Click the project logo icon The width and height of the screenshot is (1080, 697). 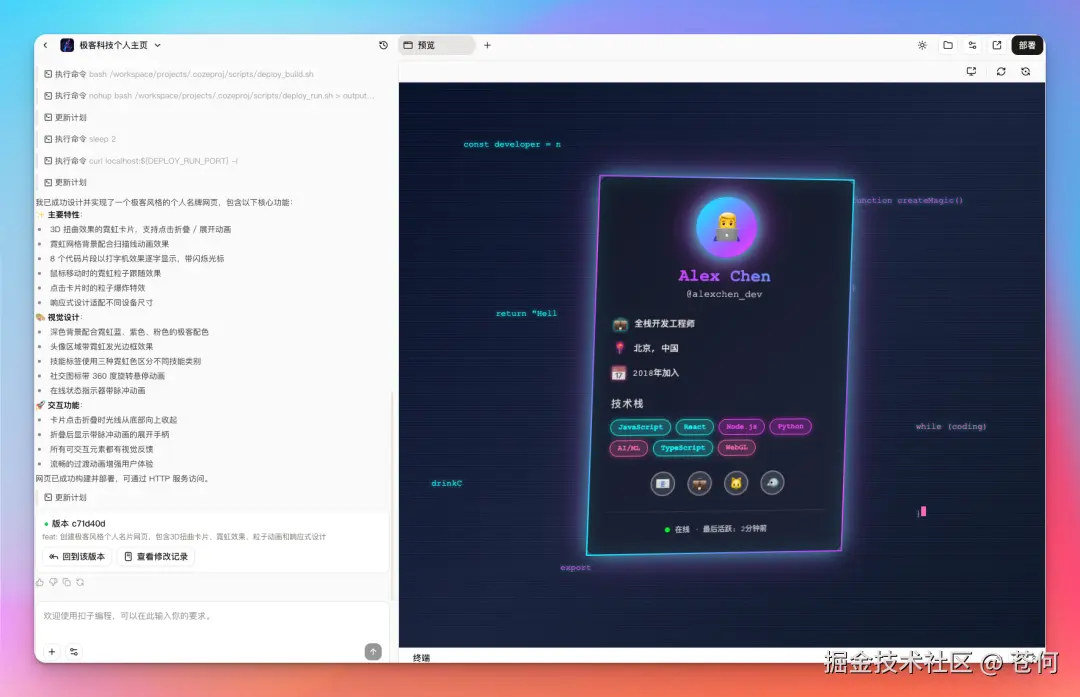[67, 45]
